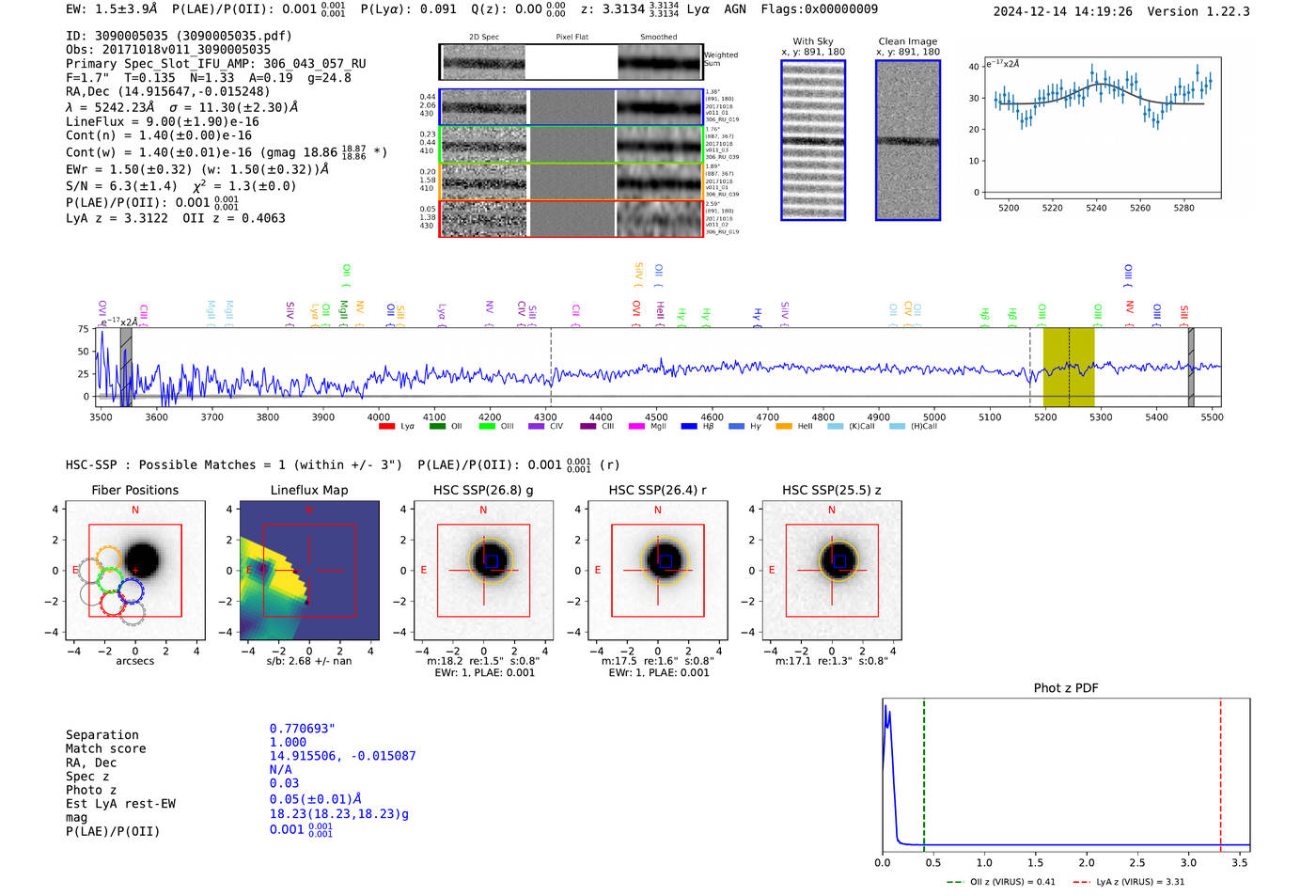Click the 'Obs: 20171018v011_3090005035' line

click(x=168, y=50)
